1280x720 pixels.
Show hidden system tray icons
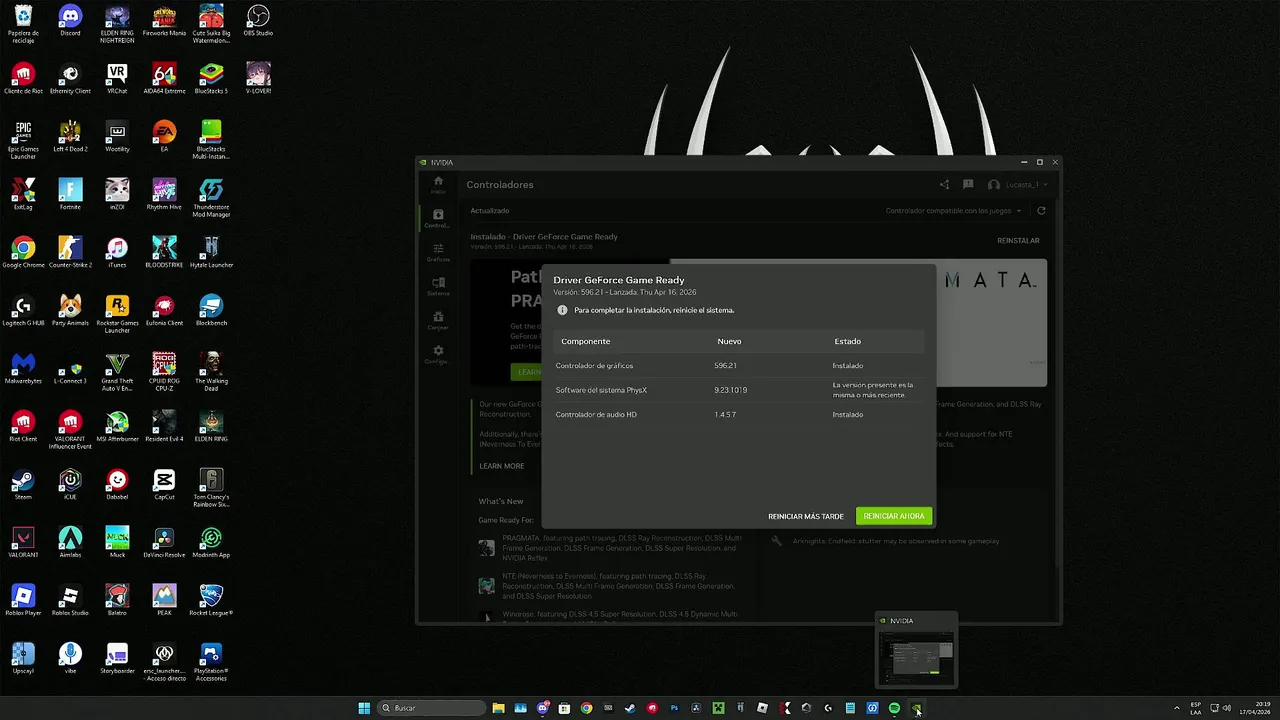click(1177, 708)
